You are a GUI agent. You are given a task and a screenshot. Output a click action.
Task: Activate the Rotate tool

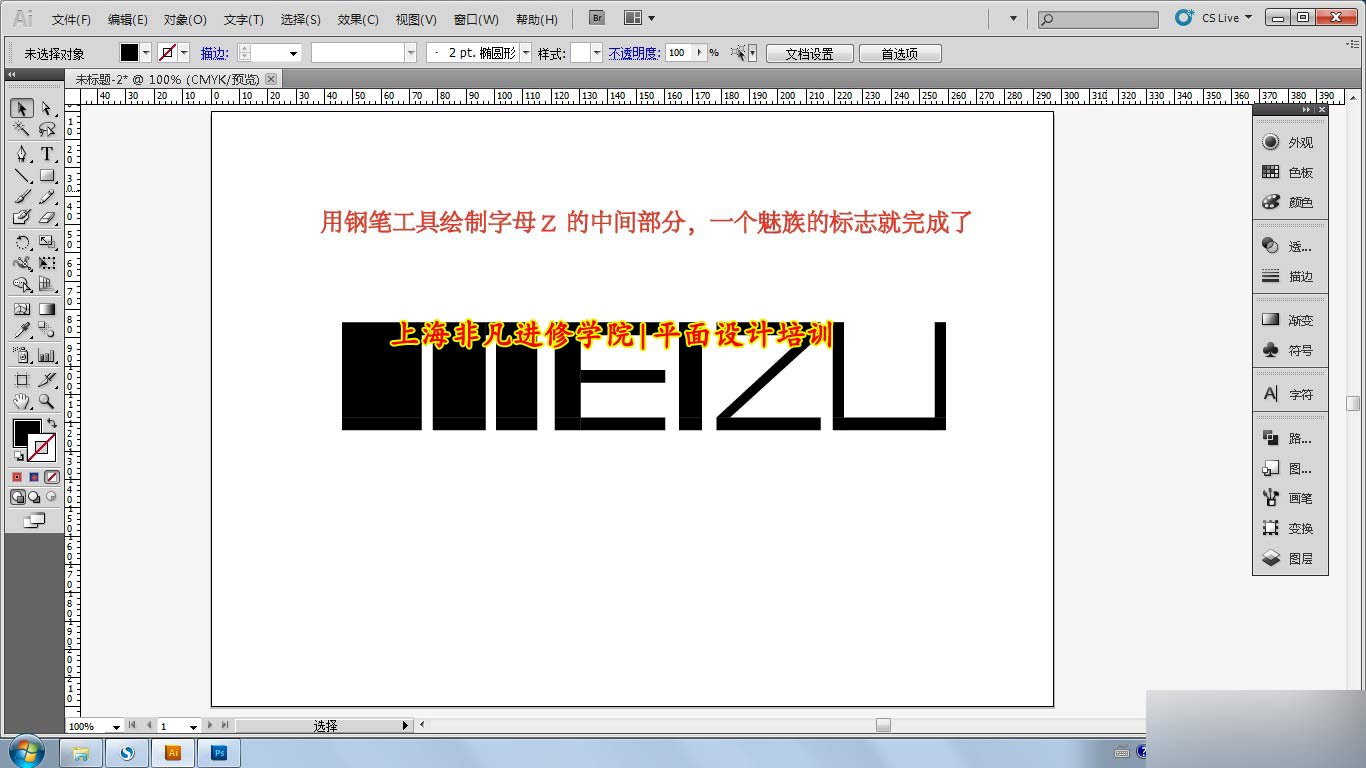pyautogui.click(x=22, y=242)
